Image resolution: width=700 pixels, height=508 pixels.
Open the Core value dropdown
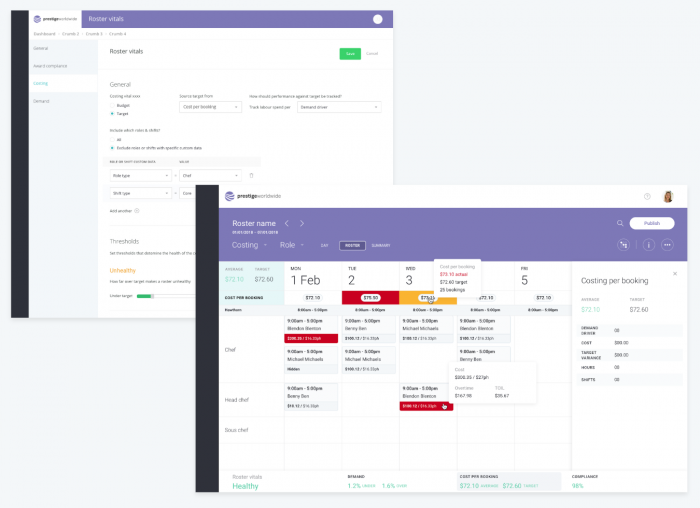click(x=188, y=193)
